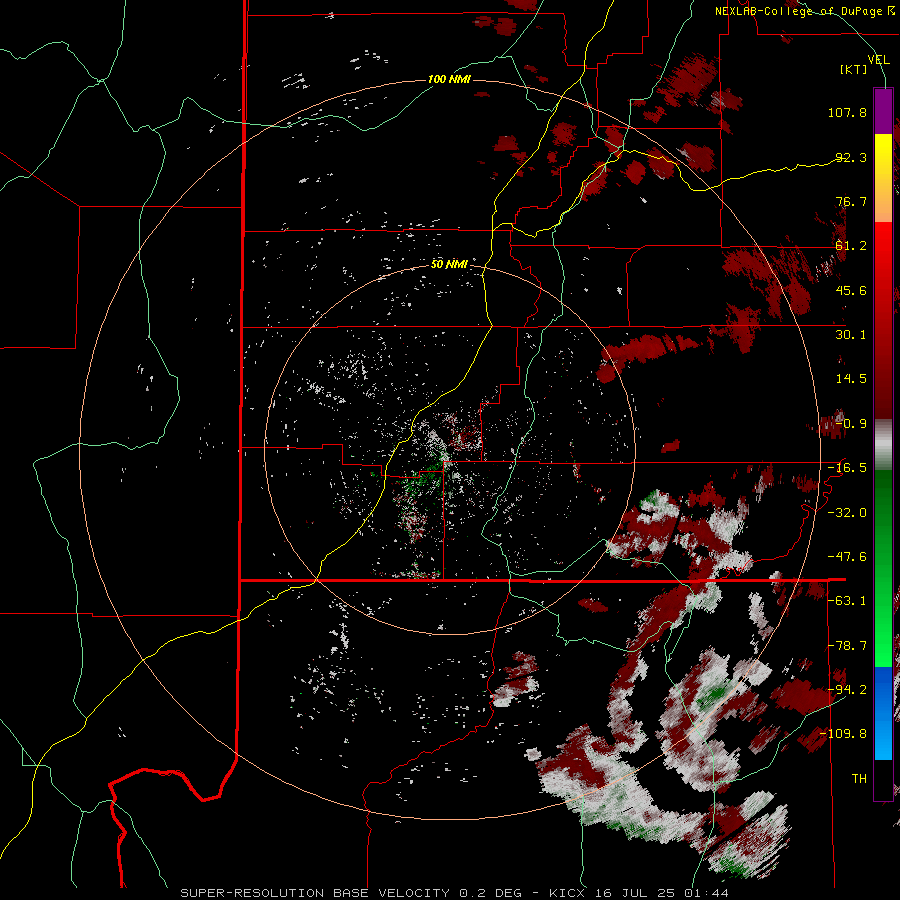Click the -32.0 legend value
900x900 pixels.
(x=847, y=513)
